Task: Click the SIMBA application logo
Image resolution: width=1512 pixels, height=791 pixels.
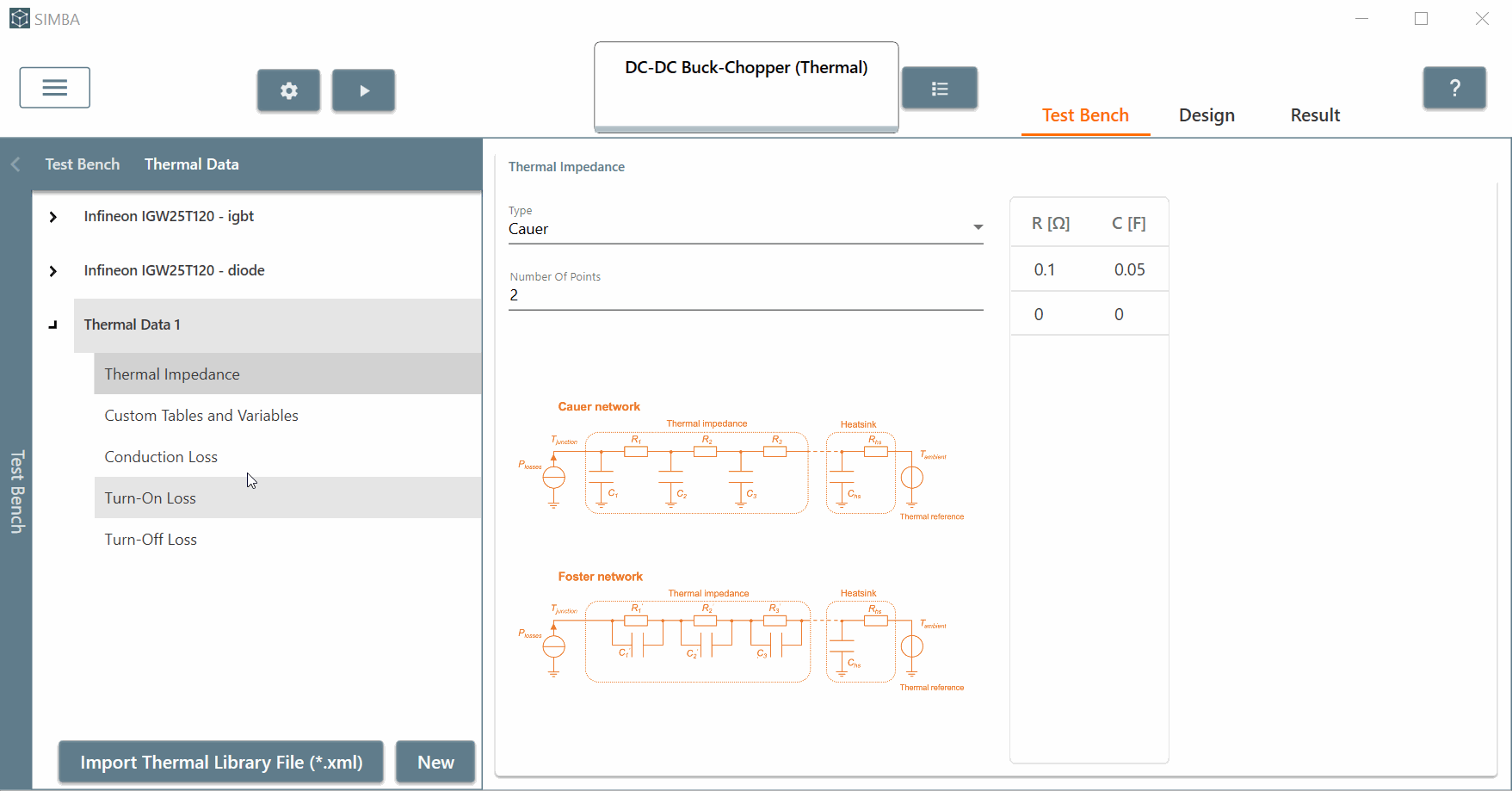Action: (x=19, y=19)
